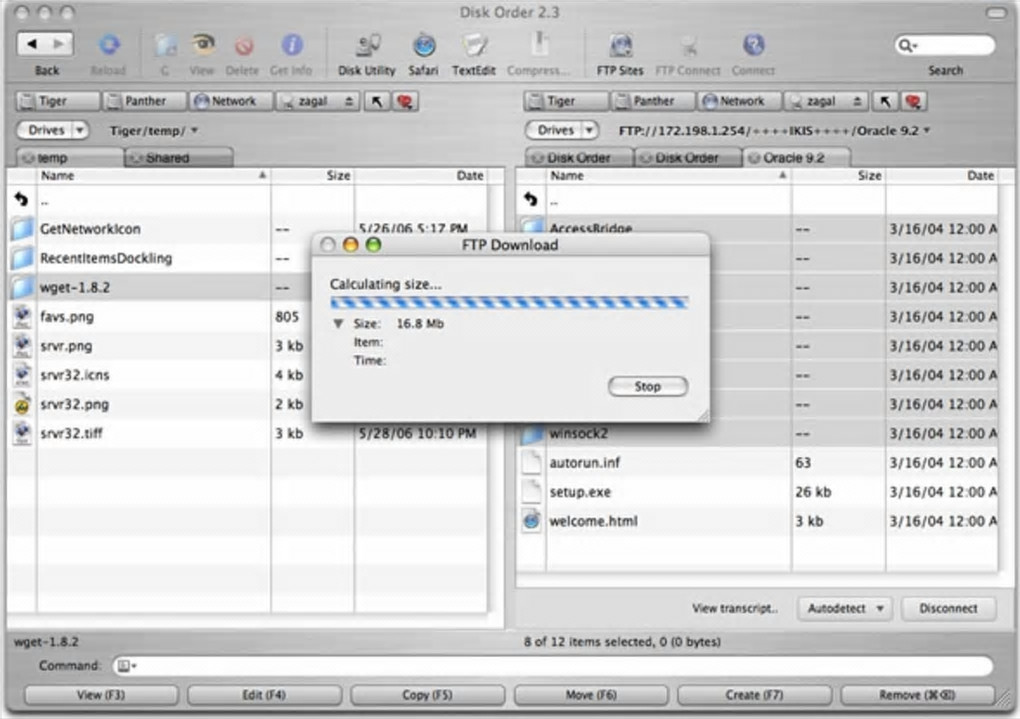This screenshot has width=1020, height=719.
Task: Click the command history icon in Command field
Action: click(x=126, y=666)
